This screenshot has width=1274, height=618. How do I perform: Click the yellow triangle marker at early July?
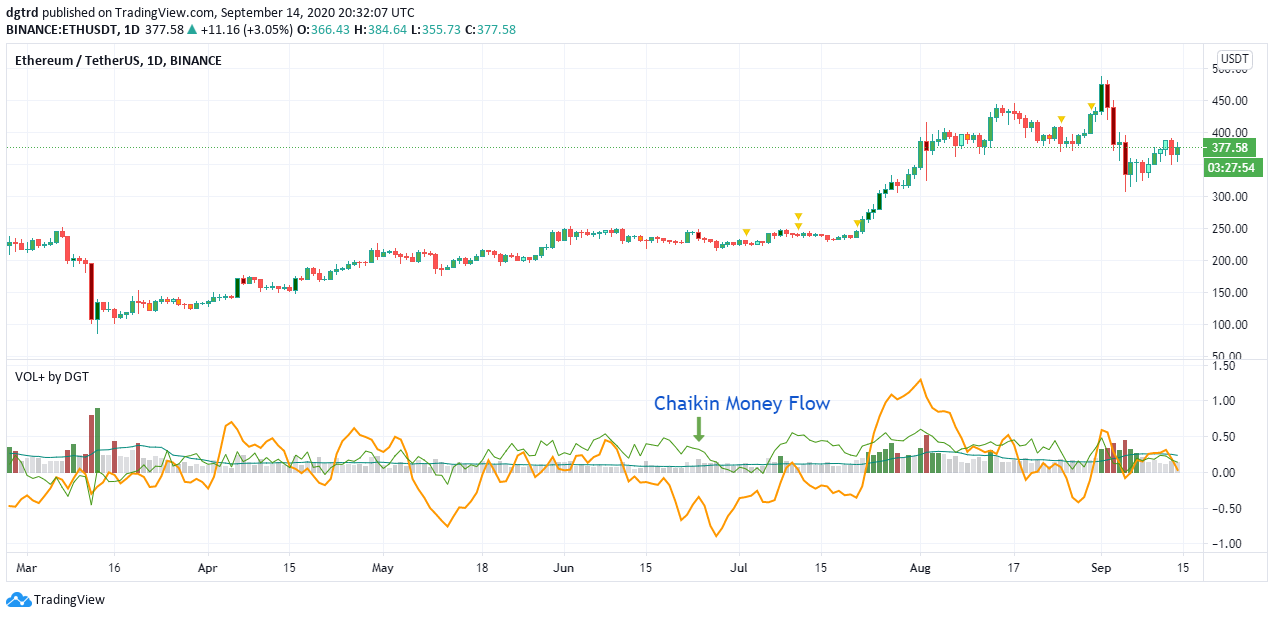(x=746, y=232)
